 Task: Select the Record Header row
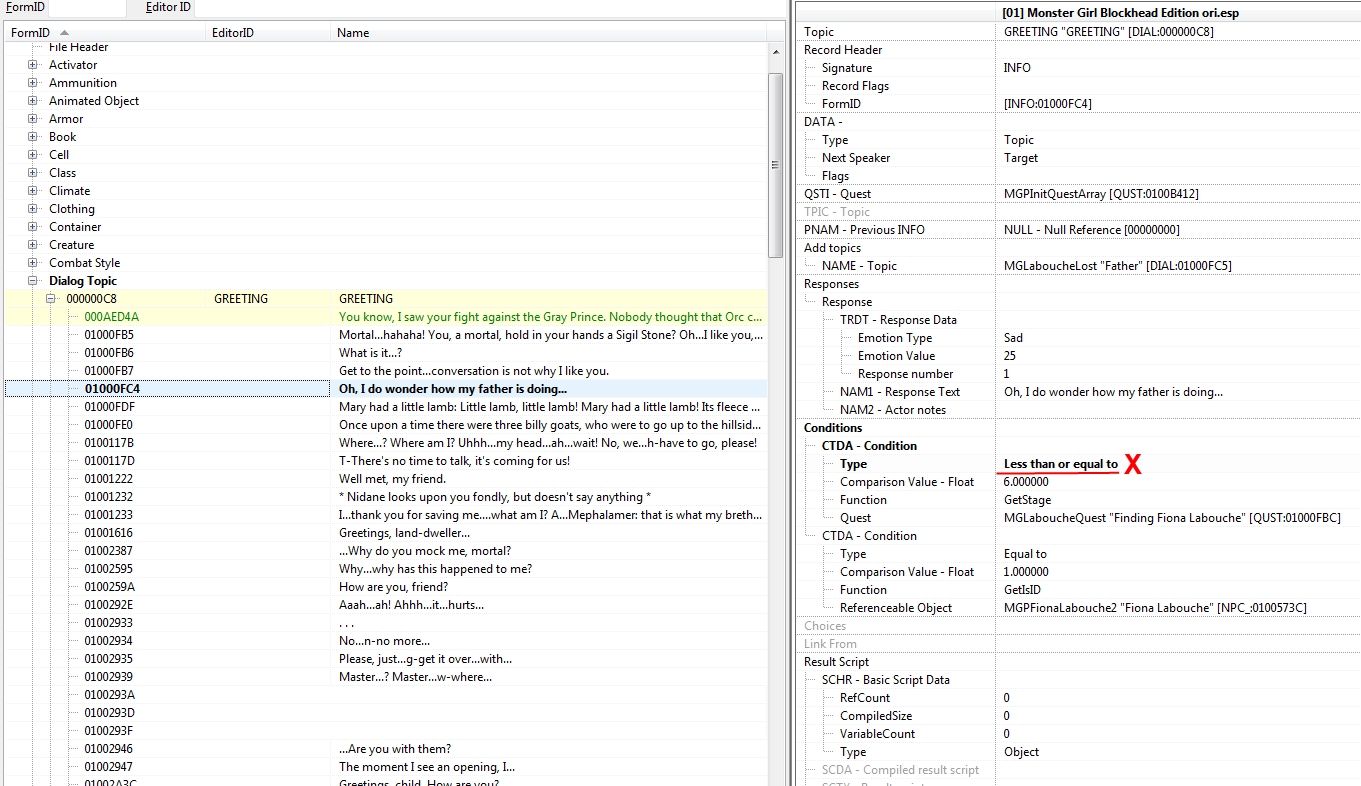pos(1078,50)
